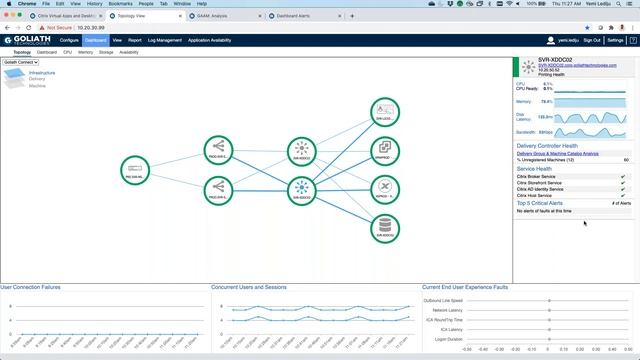
Task: Click the Sign Out link
Action: [592, 40]
